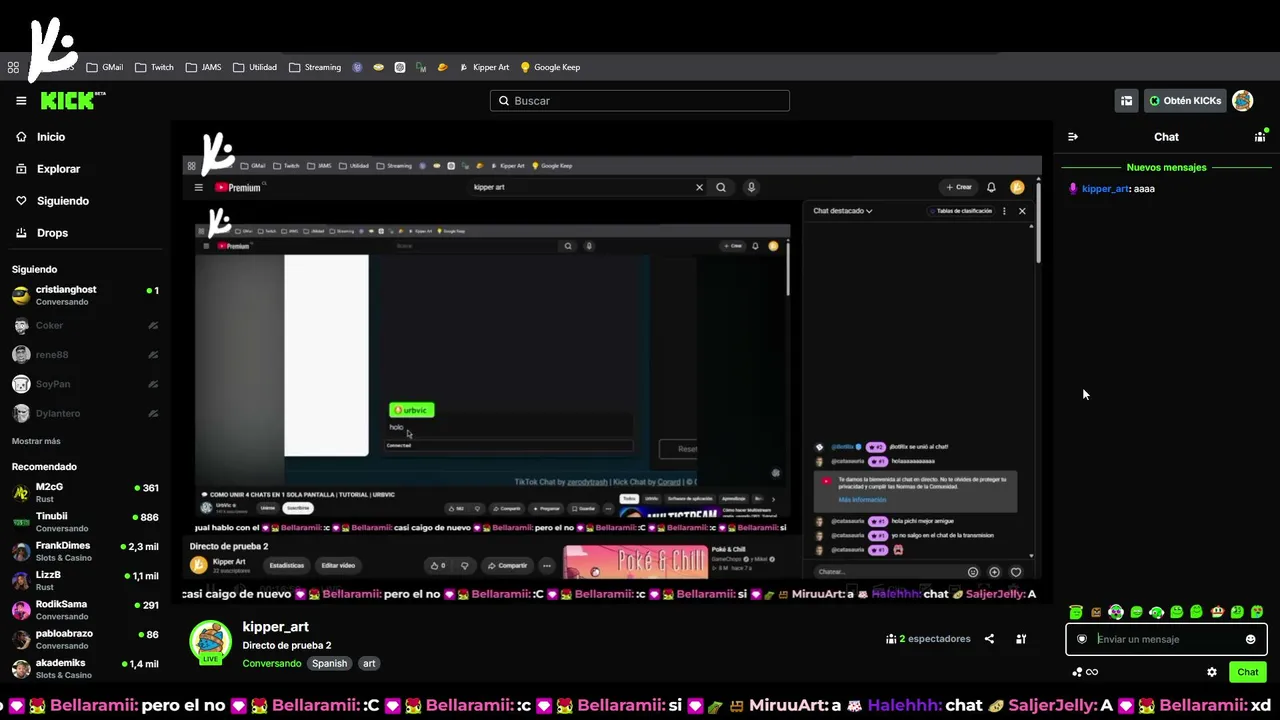This screenshot has width=1280, height=720.
Task: Collapse the chat panel using the arrow icon
Action: click(1073, 137)
